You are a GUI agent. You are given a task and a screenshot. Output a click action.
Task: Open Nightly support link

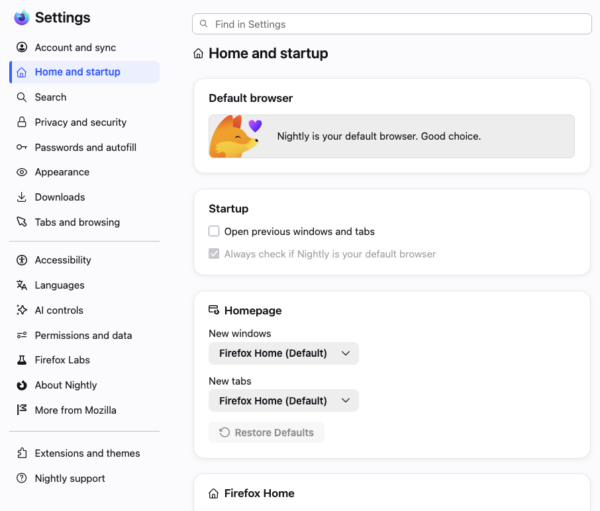click(84, 478)
